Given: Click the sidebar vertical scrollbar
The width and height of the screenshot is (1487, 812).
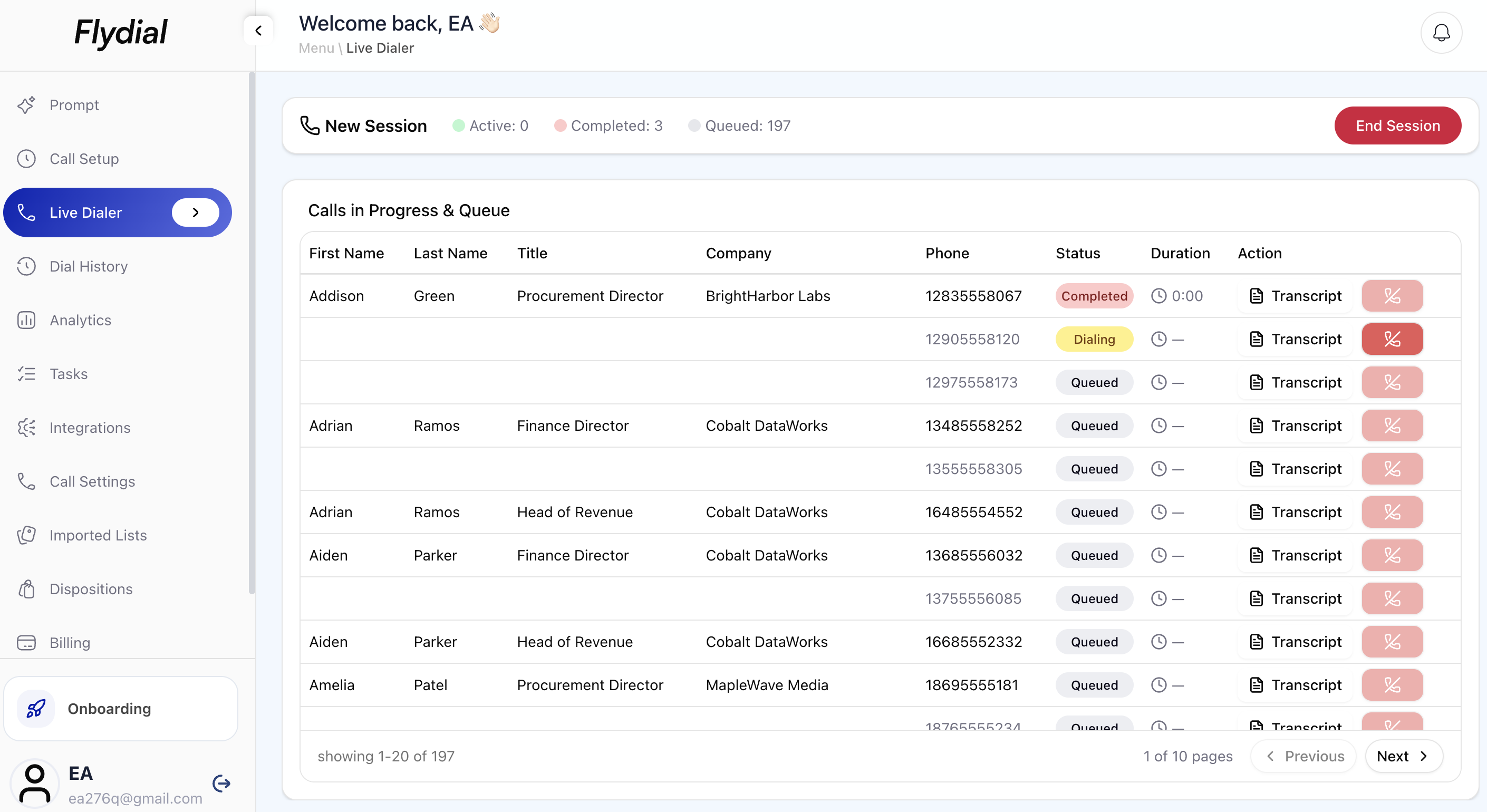Looking at the screenshot, I should click(252, 332).
